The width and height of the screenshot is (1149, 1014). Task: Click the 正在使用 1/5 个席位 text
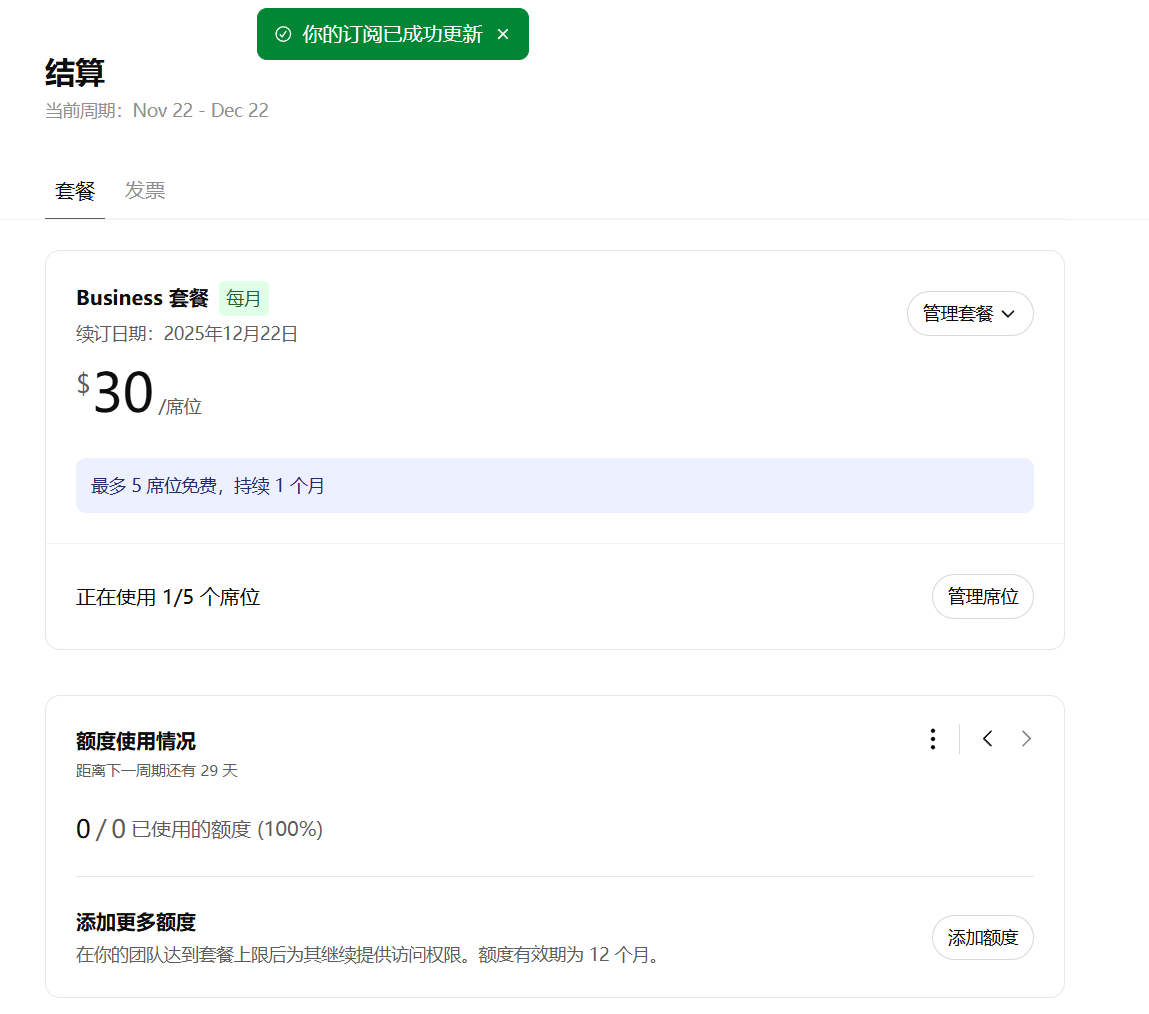pyautogui.click(x=168, y=597)
